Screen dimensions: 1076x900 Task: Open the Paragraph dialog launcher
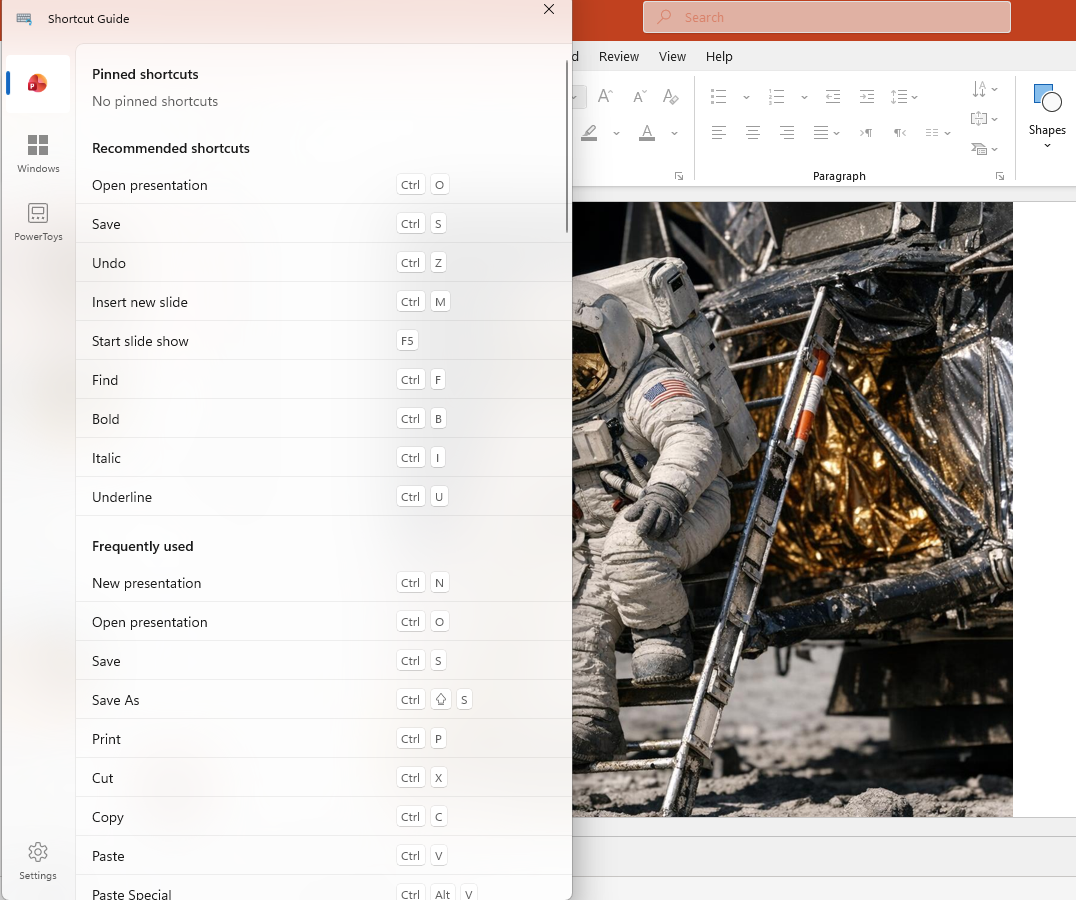(x=1000, y=176)
